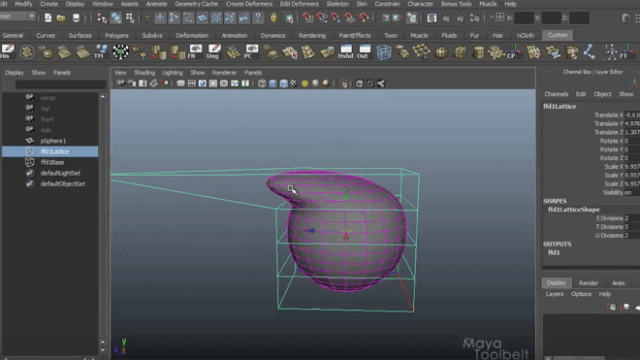Click the yellow lock selection icon
640x360 pixels.
[x=273, y=18]
